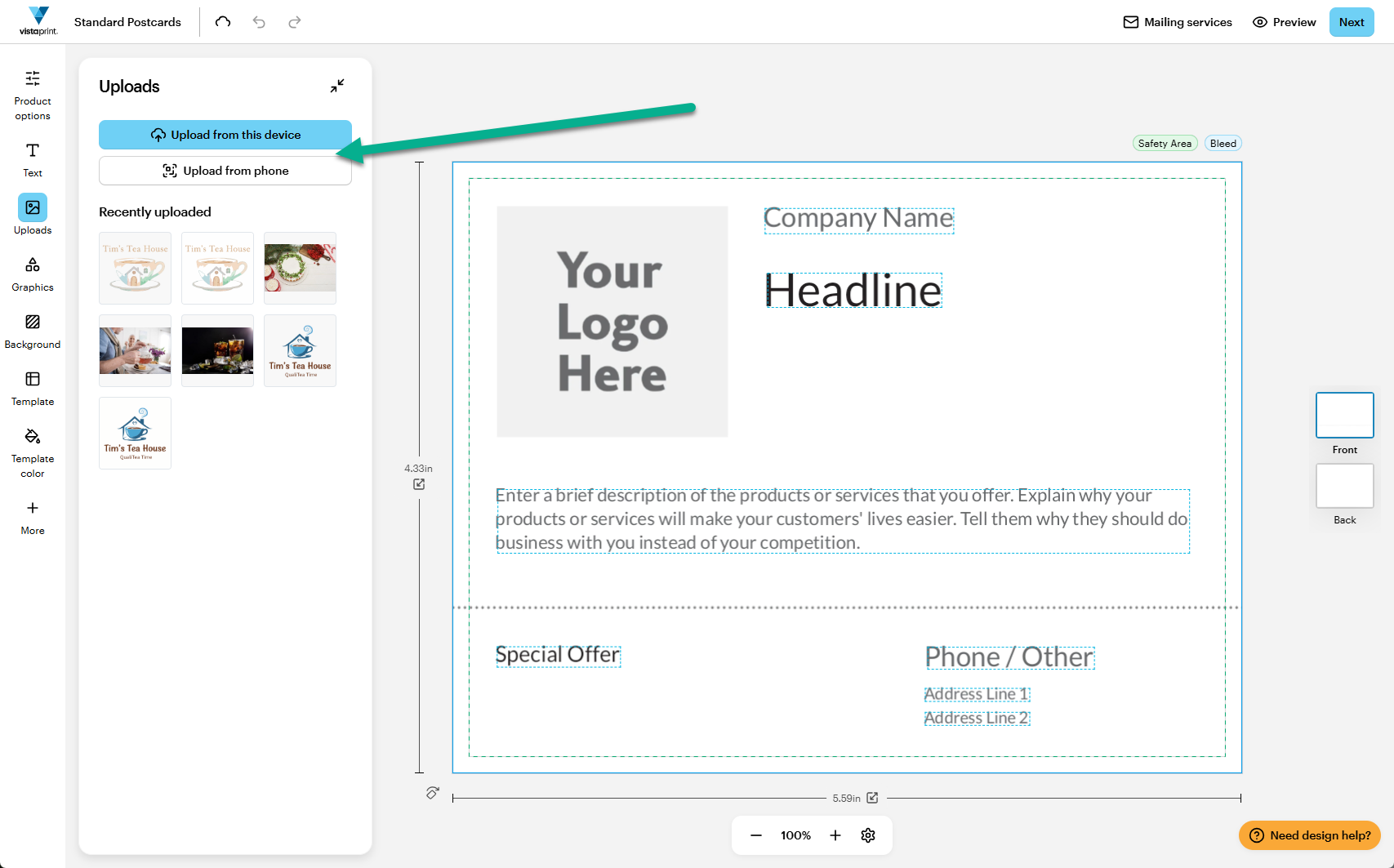1394x868 pixels.
Task: Click the Next button
Action: [x=1352, y=22]
